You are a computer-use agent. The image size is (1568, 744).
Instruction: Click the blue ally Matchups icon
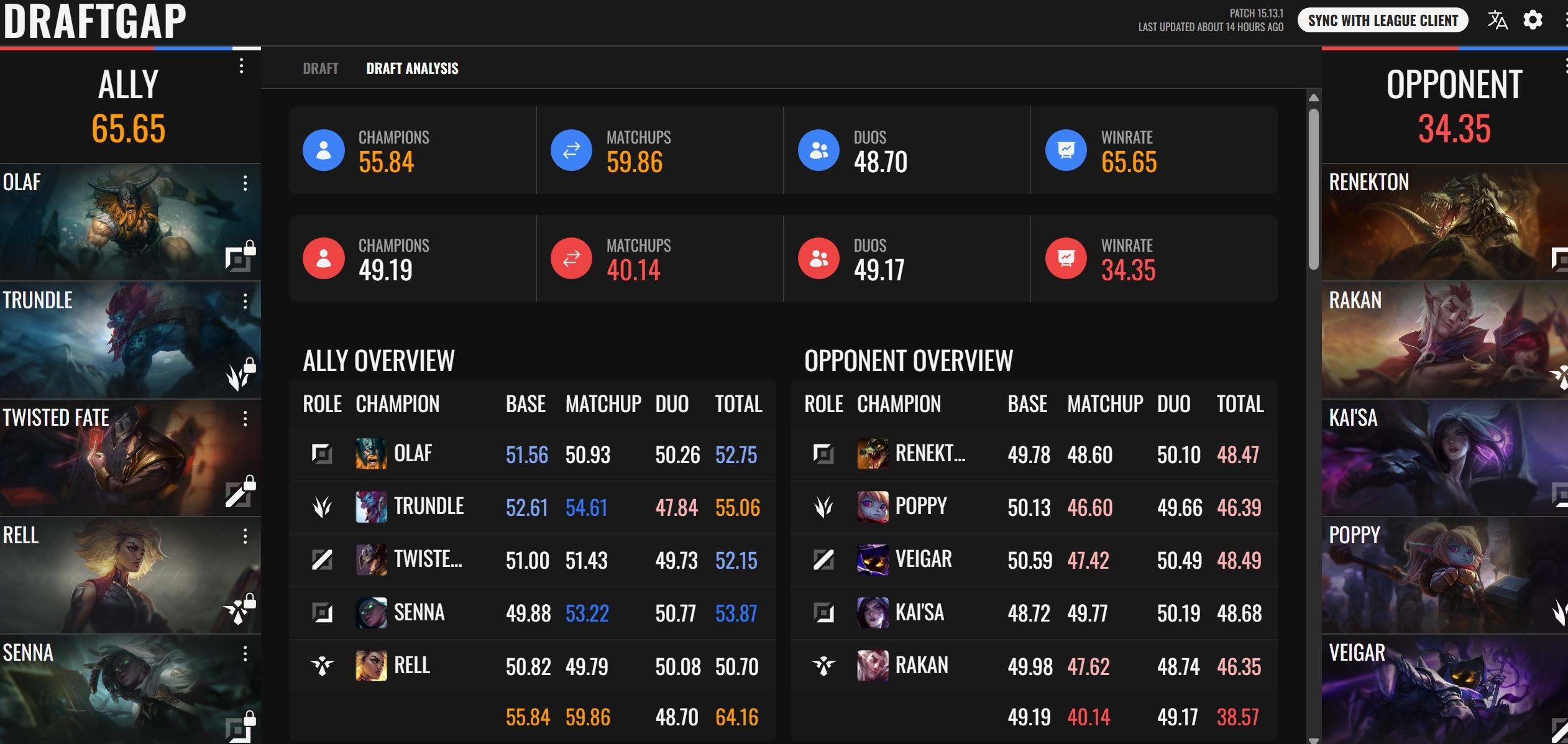tap(571, 150)
